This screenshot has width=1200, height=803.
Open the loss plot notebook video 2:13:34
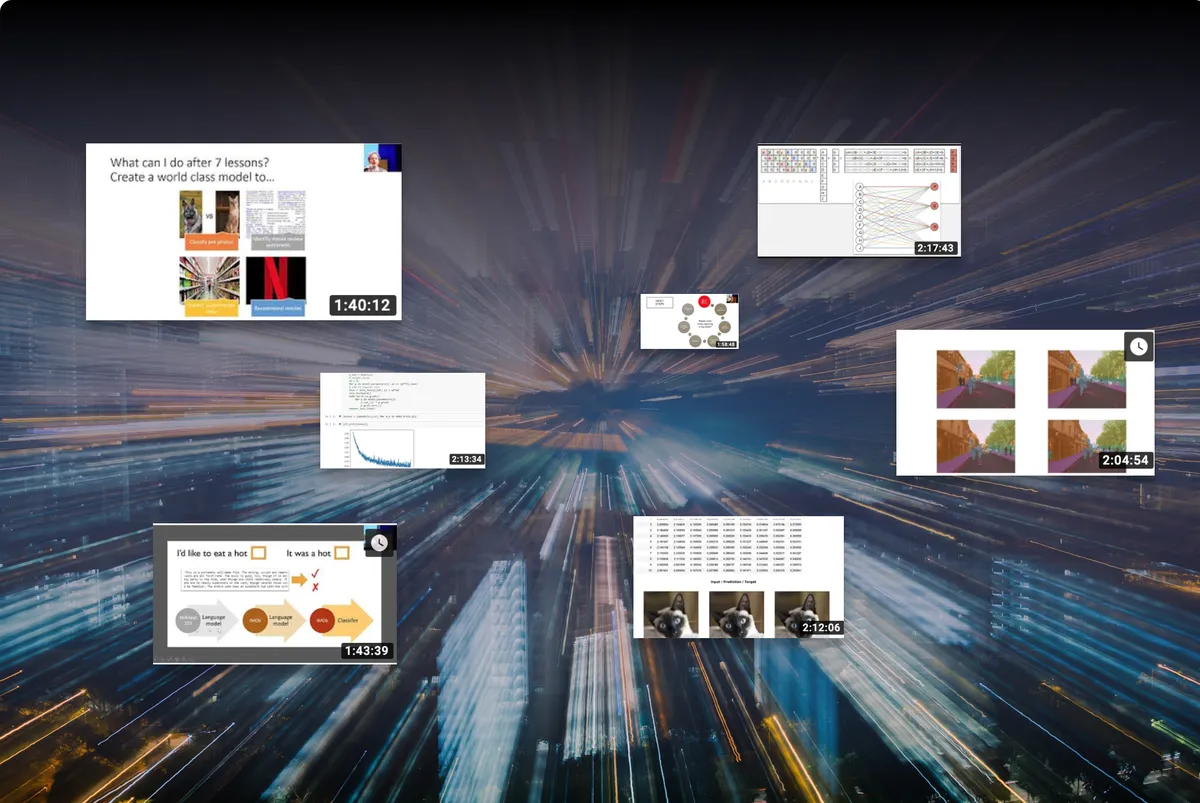pyautogui.click(x=402, y=420)
